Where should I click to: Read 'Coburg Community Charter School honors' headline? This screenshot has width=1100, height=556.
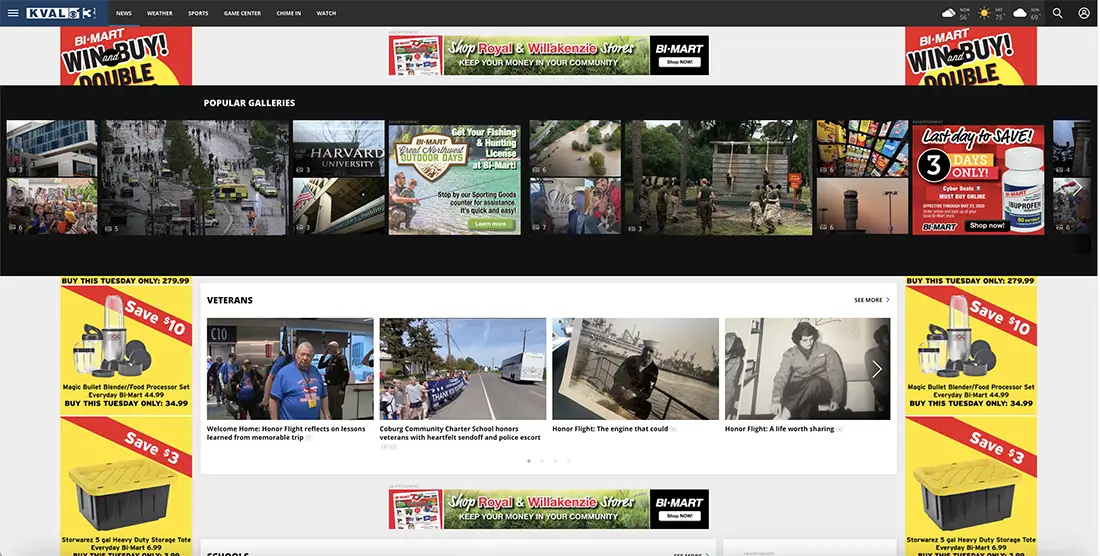(460, 433)
